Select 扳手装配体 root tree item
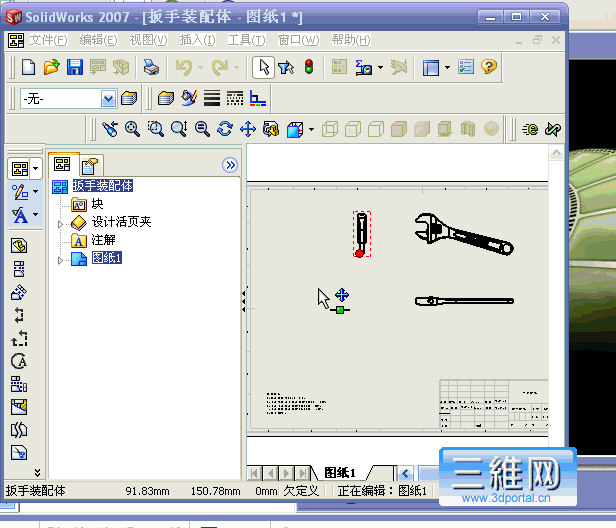The image size is (616, 528). [x=103, y=186]
